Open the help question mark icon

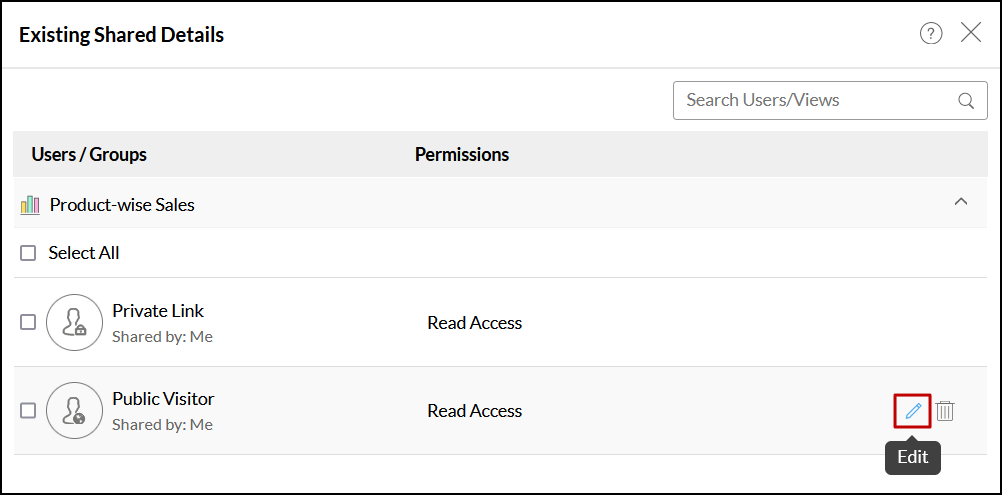tap(931, 34)
